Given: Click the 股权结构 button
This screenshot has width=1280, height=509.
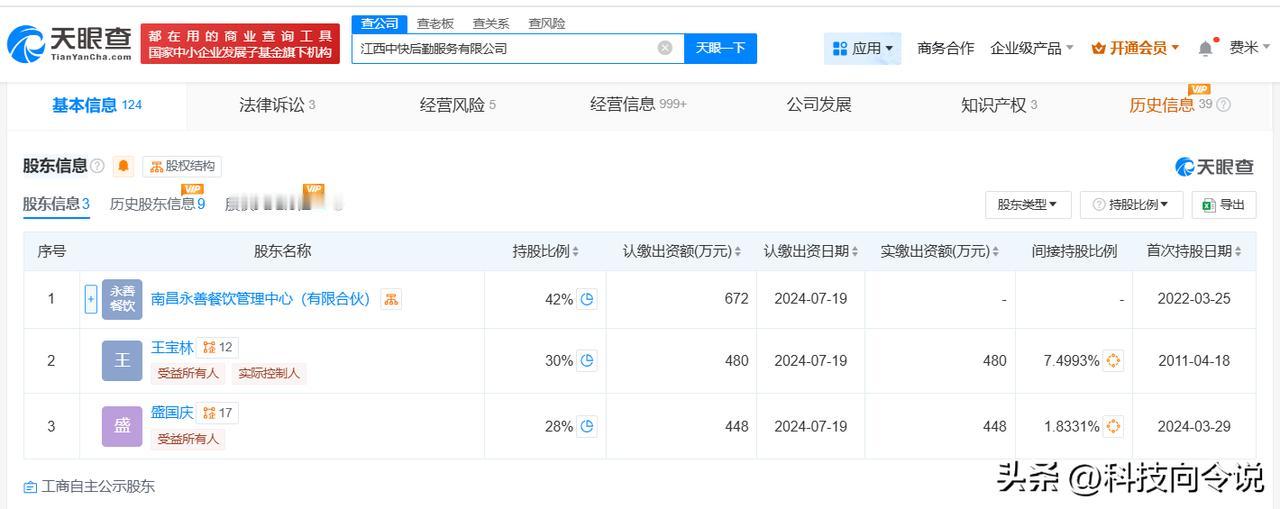Looking at the screenshot, I should pos(182,166).
